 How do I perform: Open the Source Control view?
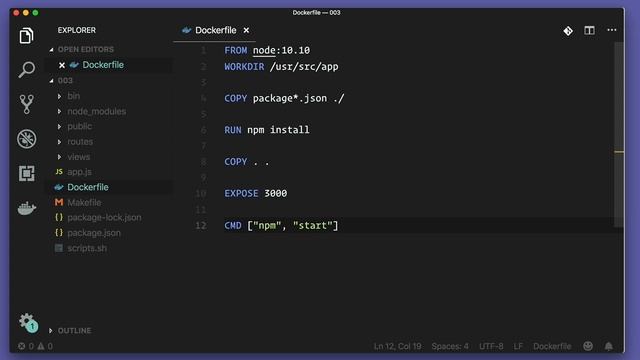point(27,104)
